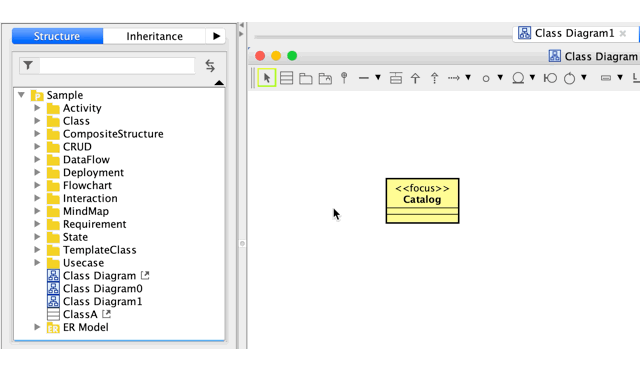
Task: Collapse the Sample project node
Action: (x=21, y=95)
